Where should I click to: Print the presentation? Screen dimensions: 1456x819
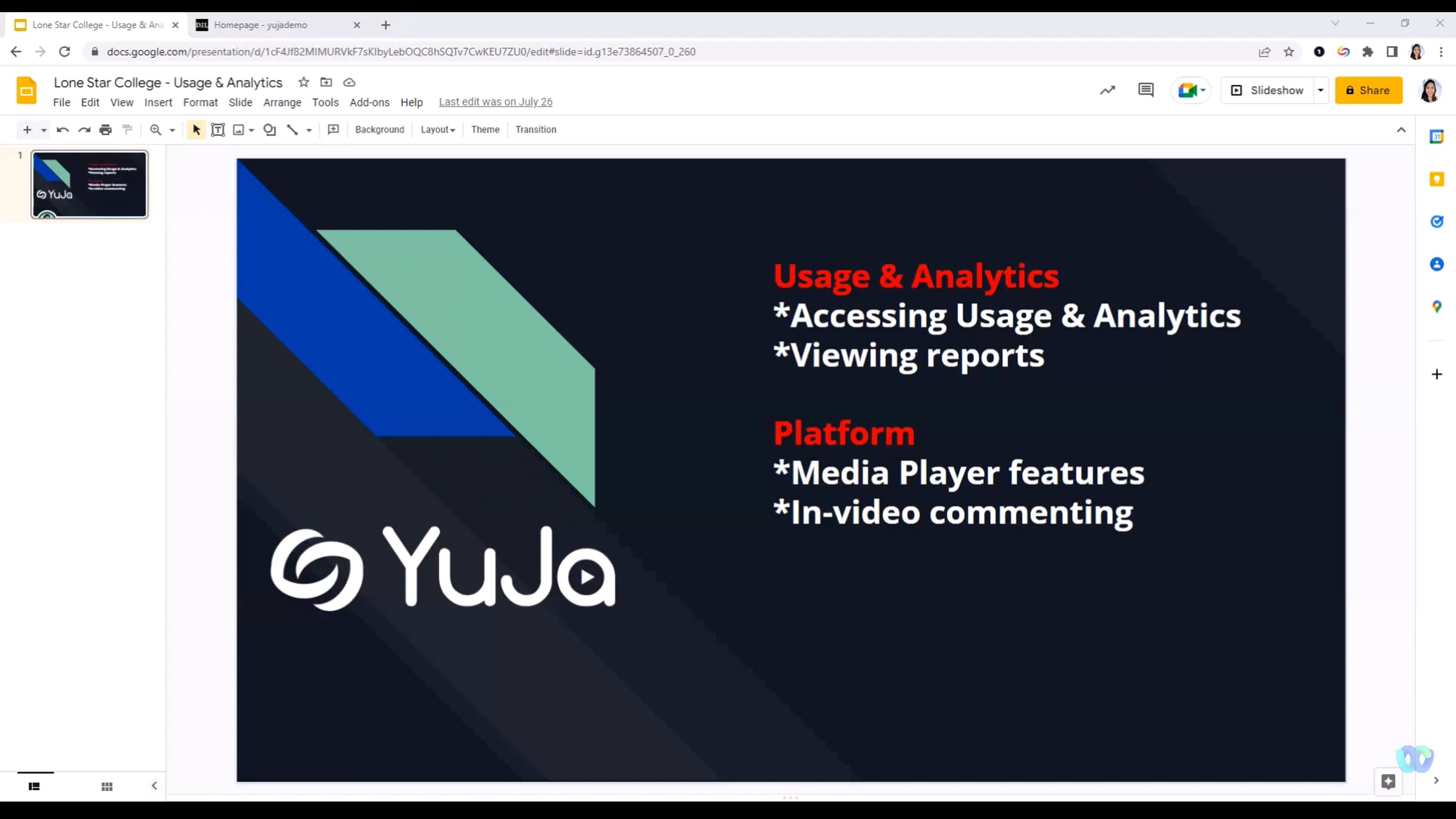coord(106,130)
